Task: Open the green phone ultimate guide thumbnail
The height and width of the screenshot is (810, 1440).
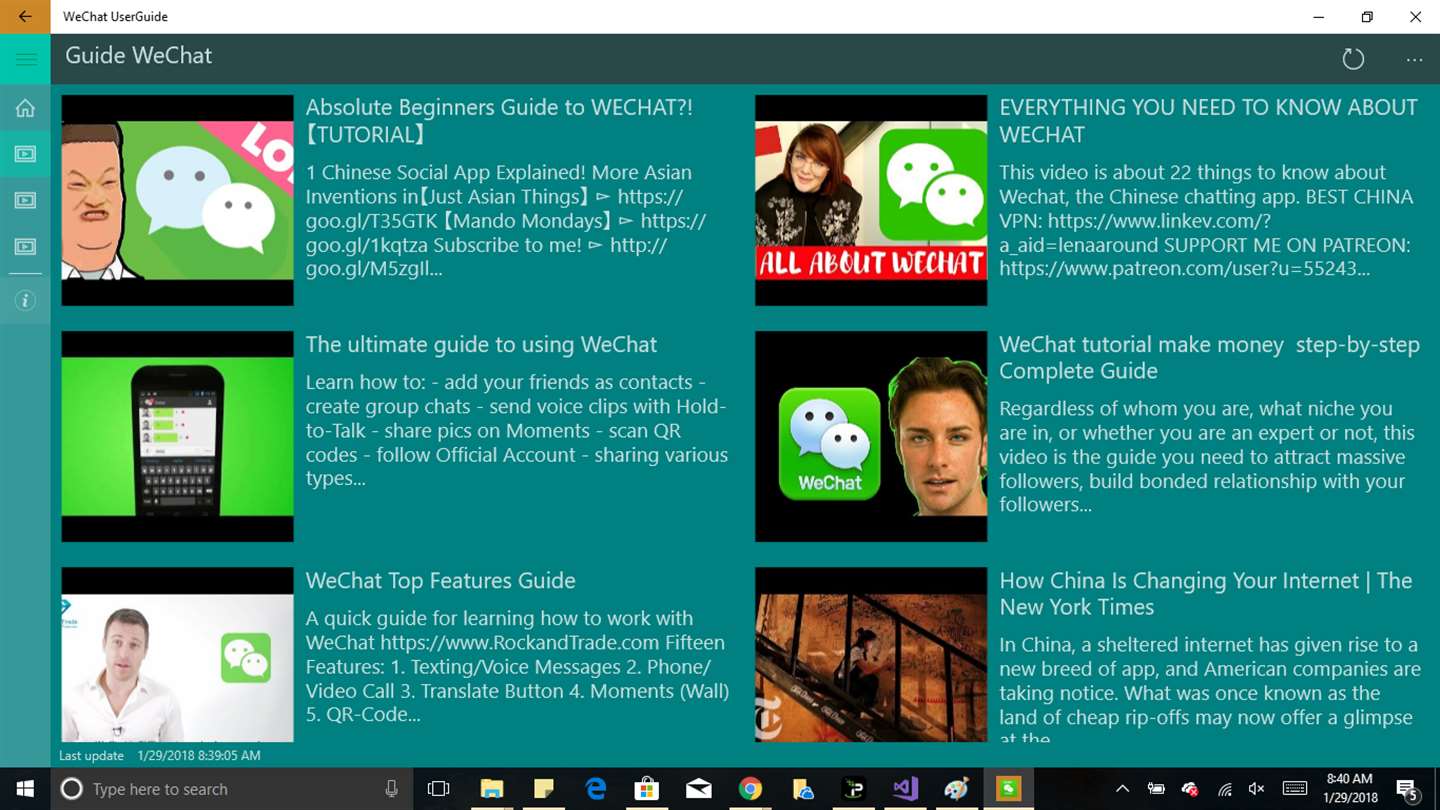Action: pyautogui.click(x=178, y=436)
